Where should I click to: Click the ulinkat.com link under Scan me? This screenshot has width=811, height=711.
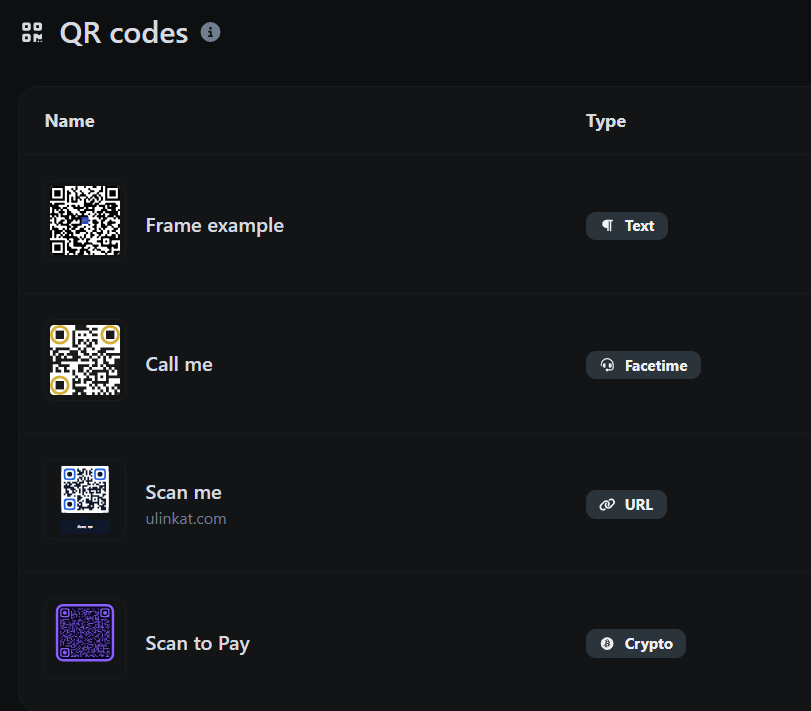click(186, 519)
